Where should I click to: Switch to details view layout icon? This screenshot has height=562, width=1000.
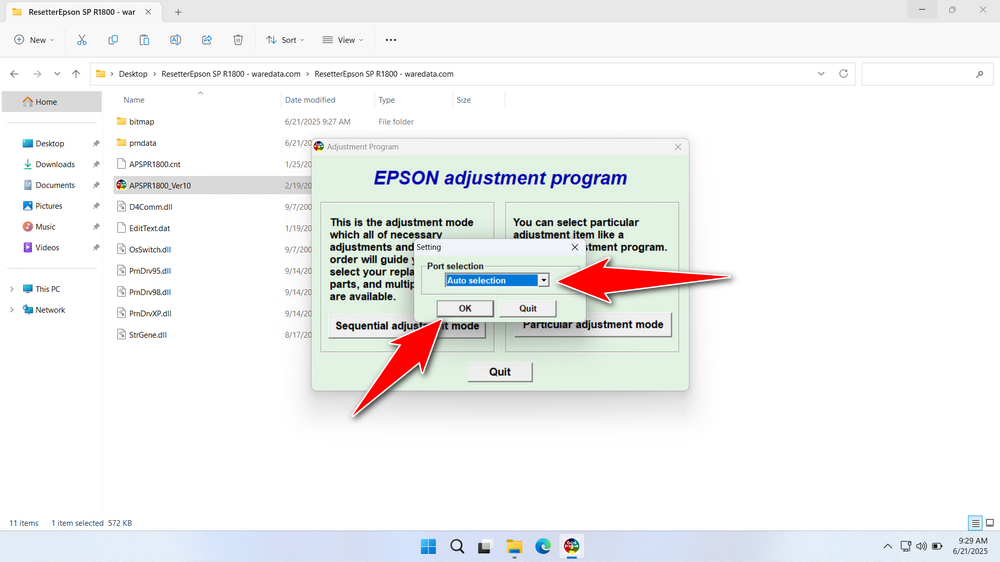(x=975, y=523)
